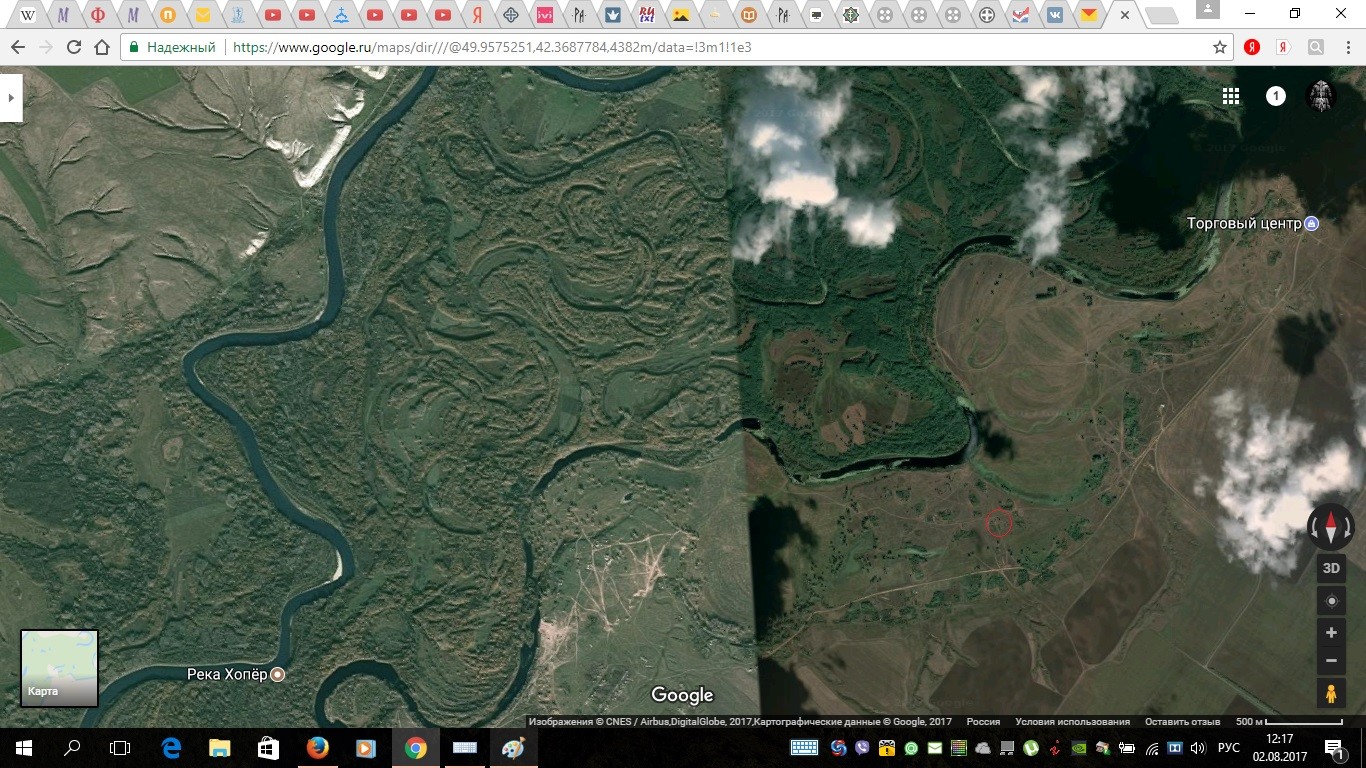This screenshot has height=768, width=1366.
Task: Open Task View on the taskbar
Action: pyautogui.click(x=120, y=747)
